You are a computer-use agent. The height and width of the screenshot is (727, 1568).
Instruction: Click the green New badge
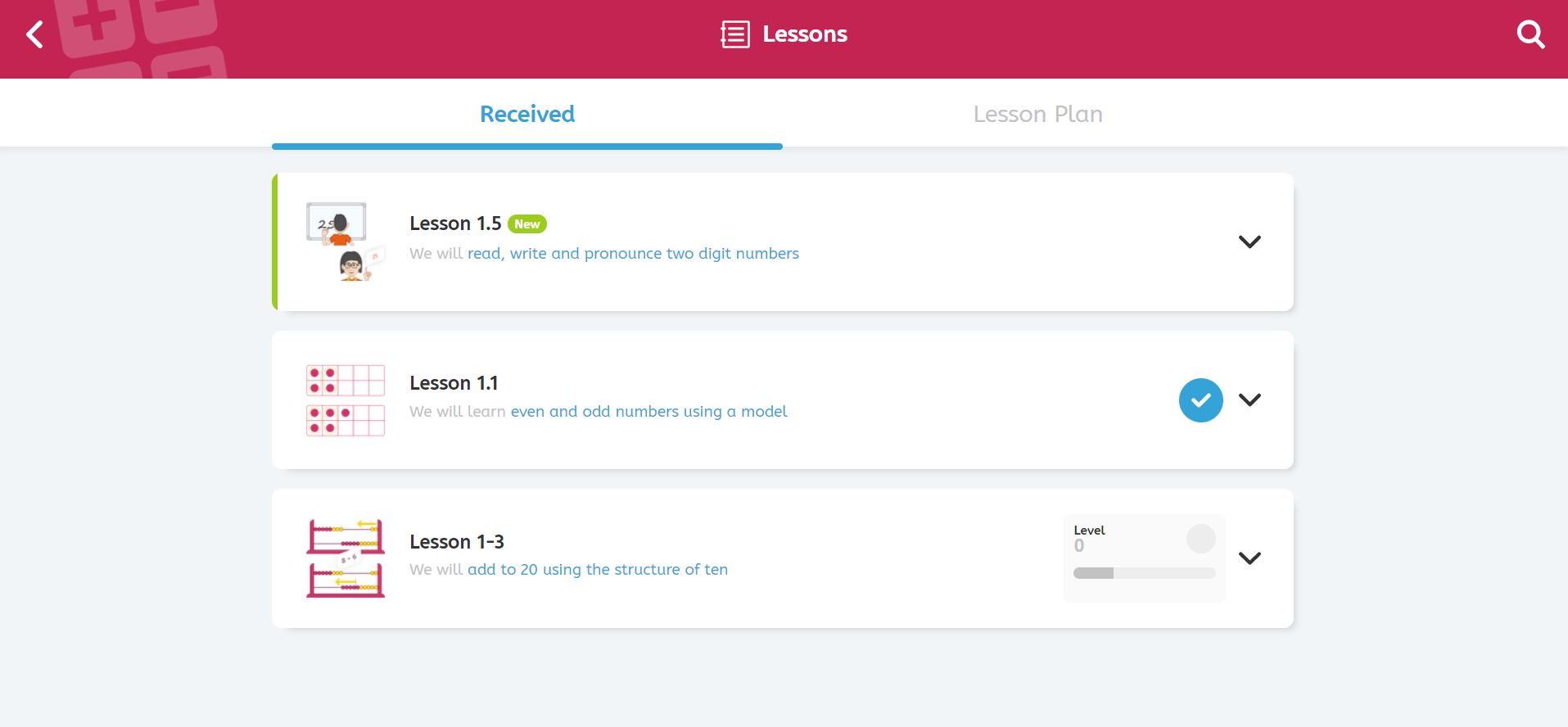click(x=526, y=224)
